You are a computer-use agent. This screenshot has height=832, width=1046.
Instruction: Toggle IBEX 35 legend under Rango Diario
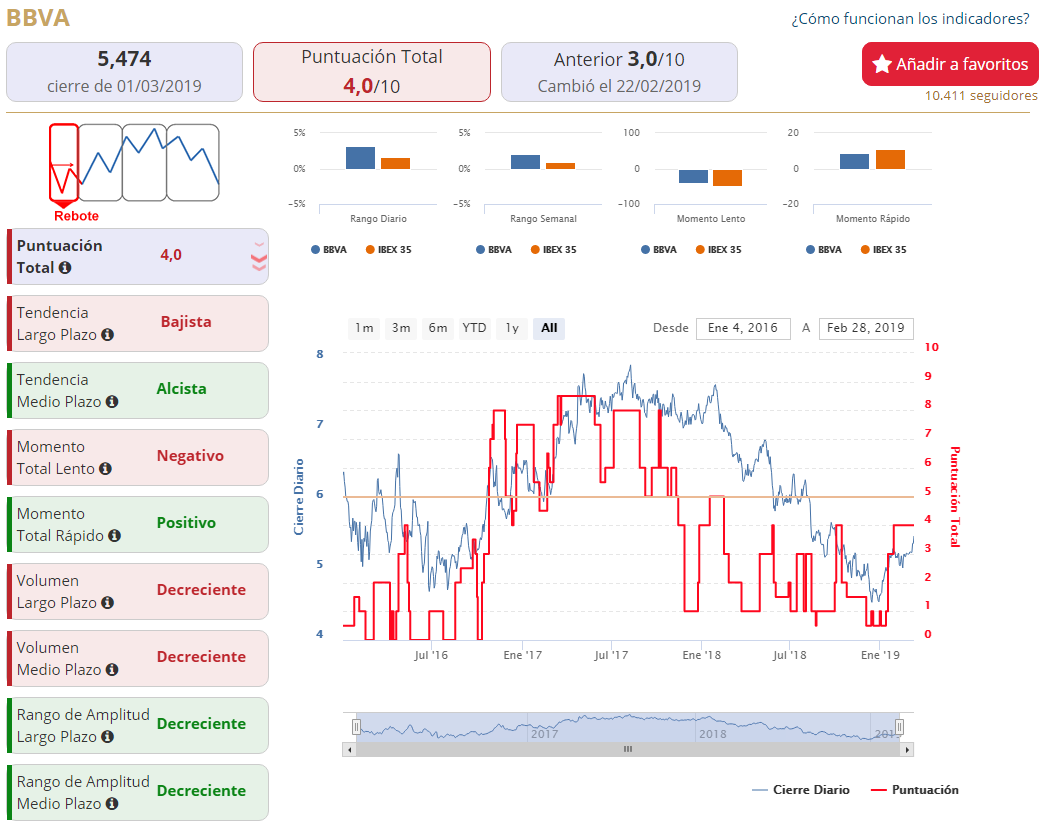click(388, 250)
